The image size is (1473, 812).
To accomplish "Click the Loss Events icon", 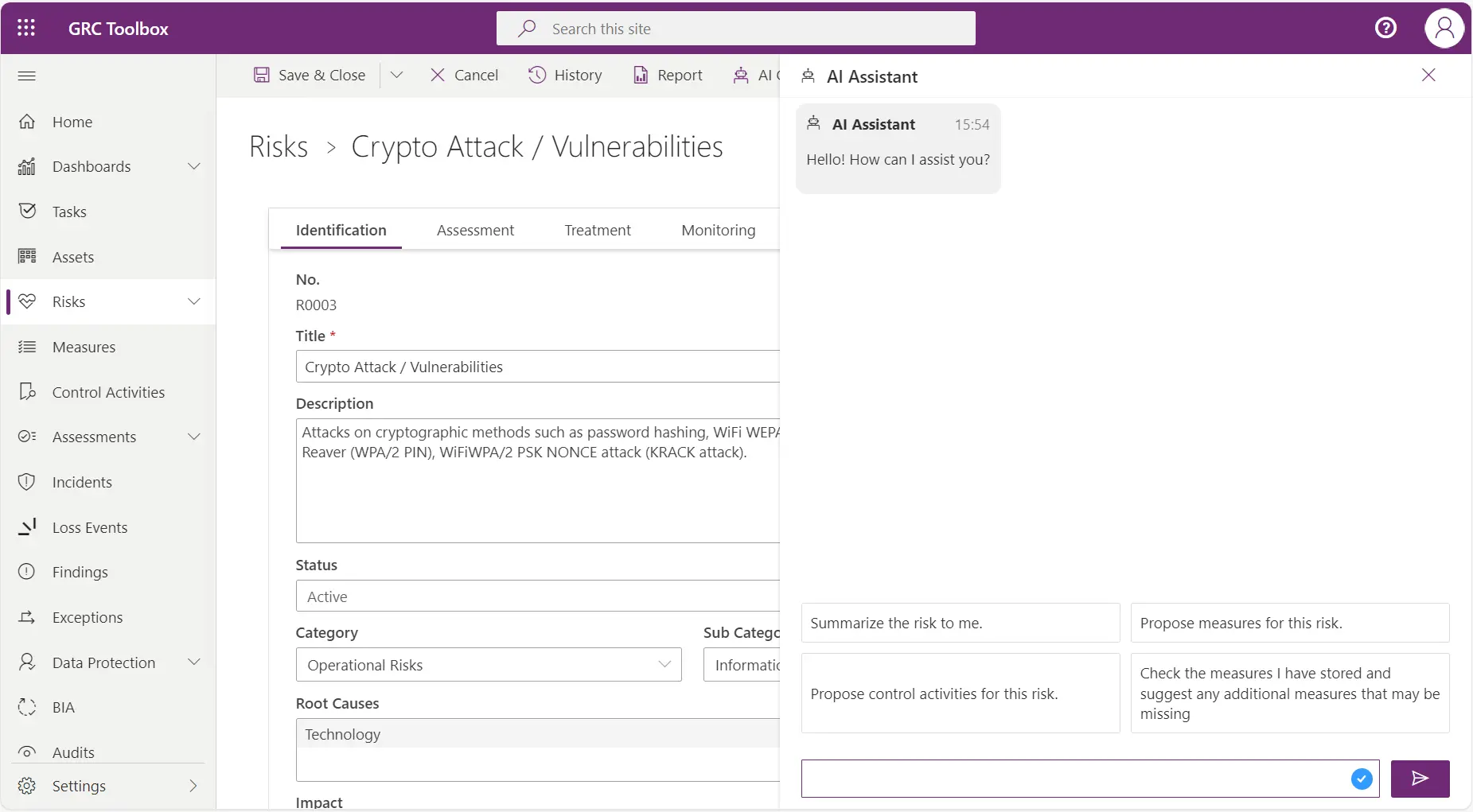I will click(27, 526).
